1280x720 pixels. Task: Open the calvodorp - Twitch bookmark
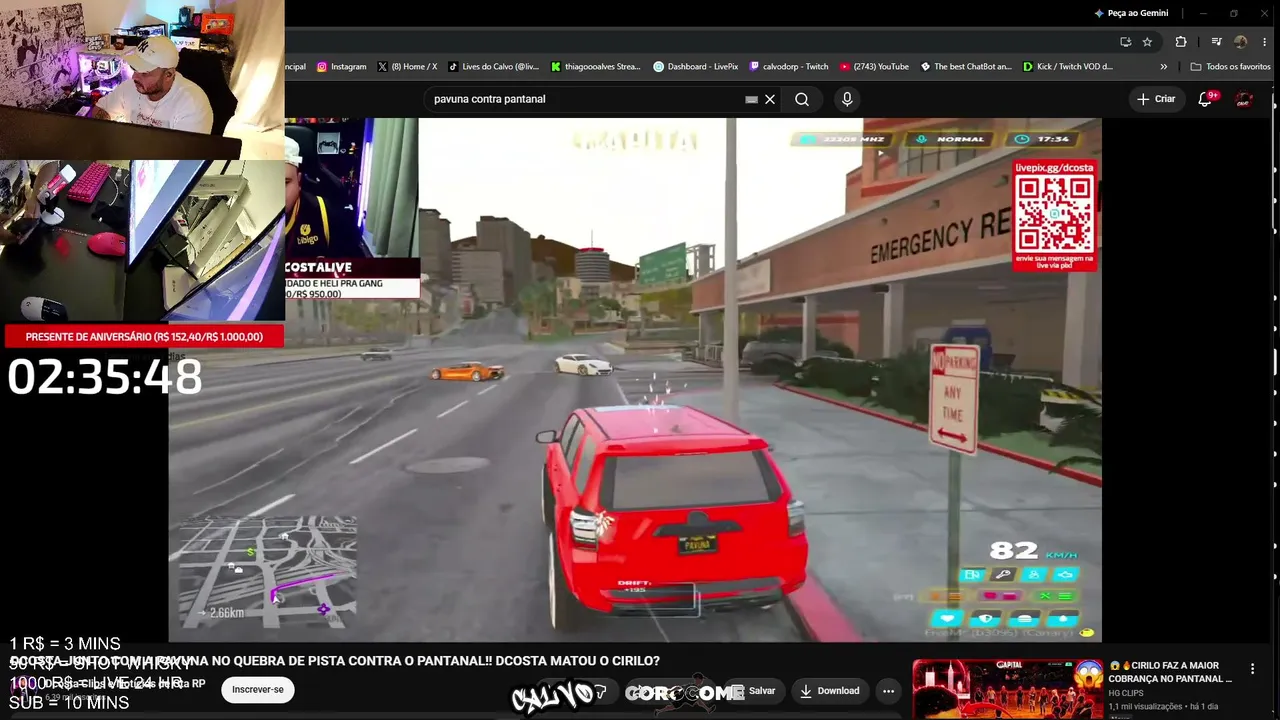click(x=789, y=67)
